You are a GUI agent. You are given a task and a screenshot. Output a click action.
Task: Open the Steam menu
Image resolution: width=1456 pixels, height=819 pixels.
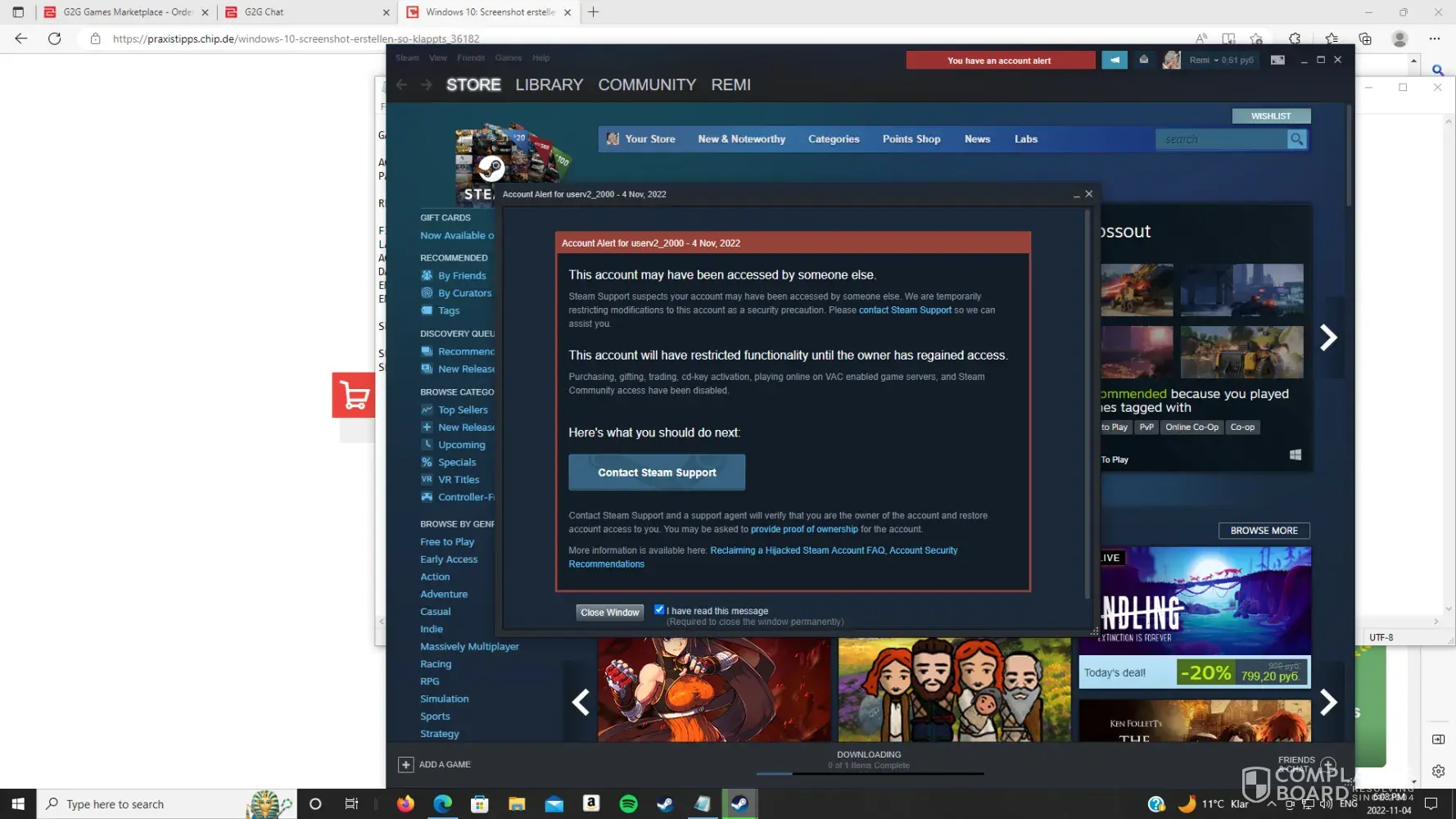[407, 58]
